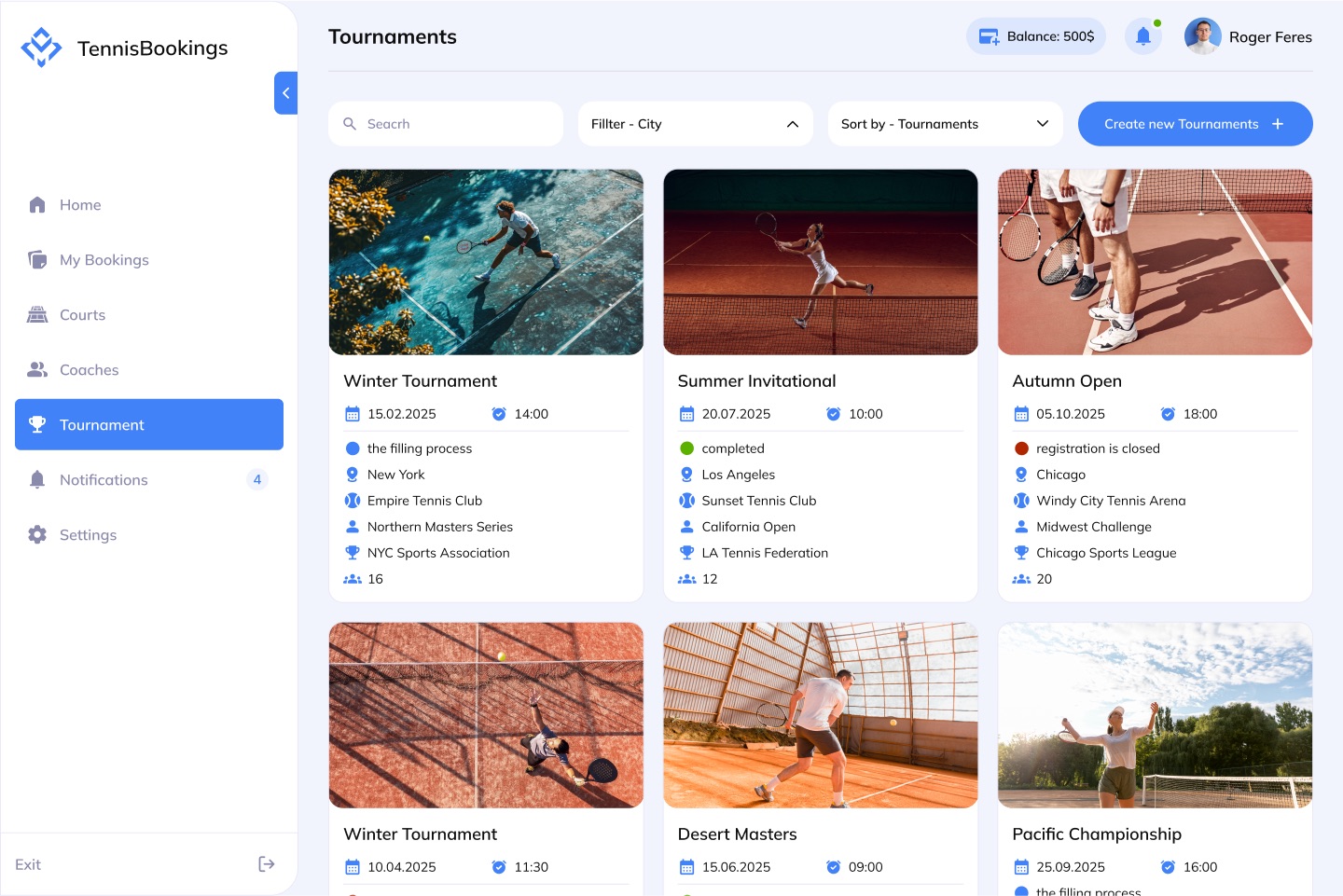Click Roger Feres profile avatar
Image resolution: width=1343 pixels, height=896 pixels.
(1203, 36)
